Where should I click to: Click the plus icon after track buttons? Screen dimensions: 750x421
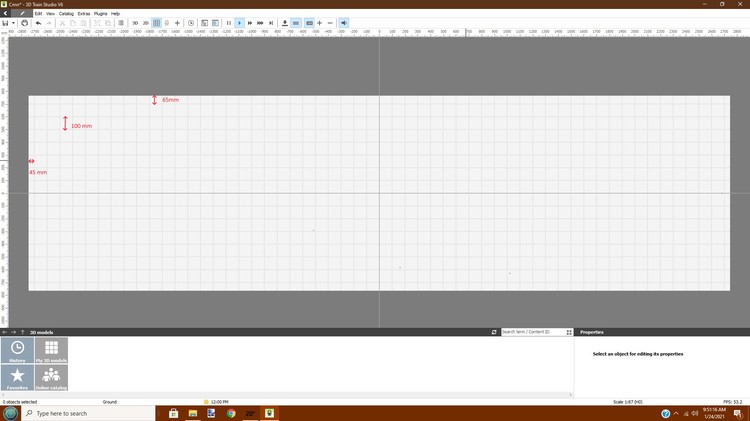(x=320, y=23)
